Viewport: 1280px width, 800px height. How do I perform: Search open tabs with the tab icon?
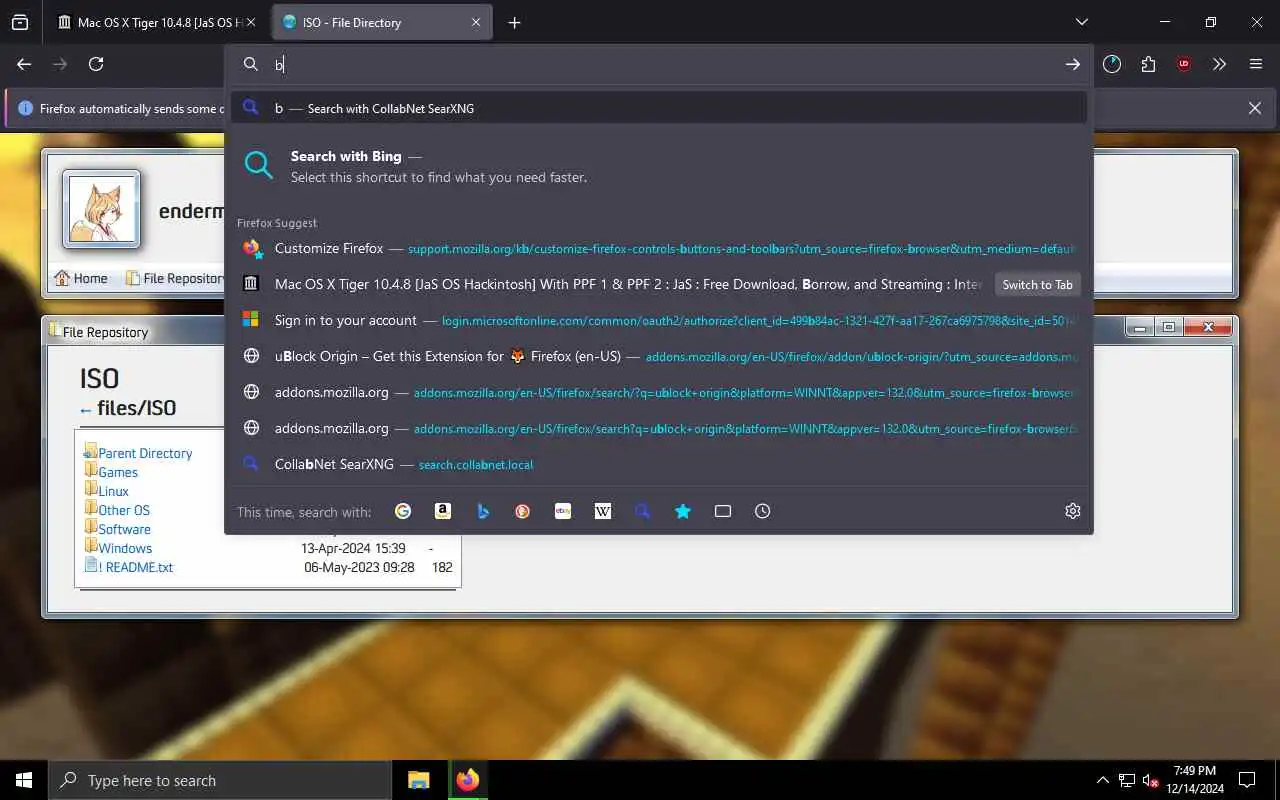click(723, 511)
